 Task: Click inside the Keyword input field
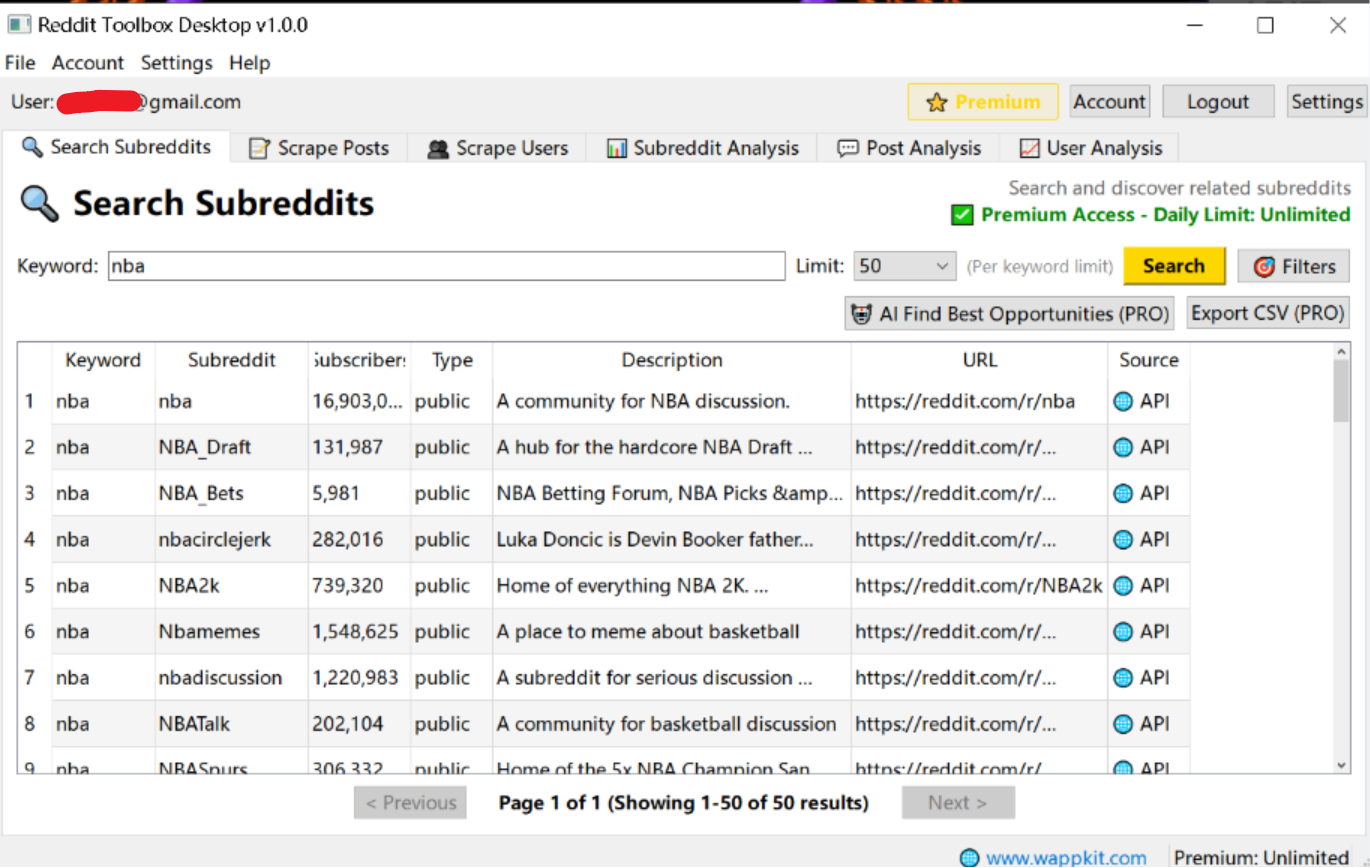coord(445,266)
